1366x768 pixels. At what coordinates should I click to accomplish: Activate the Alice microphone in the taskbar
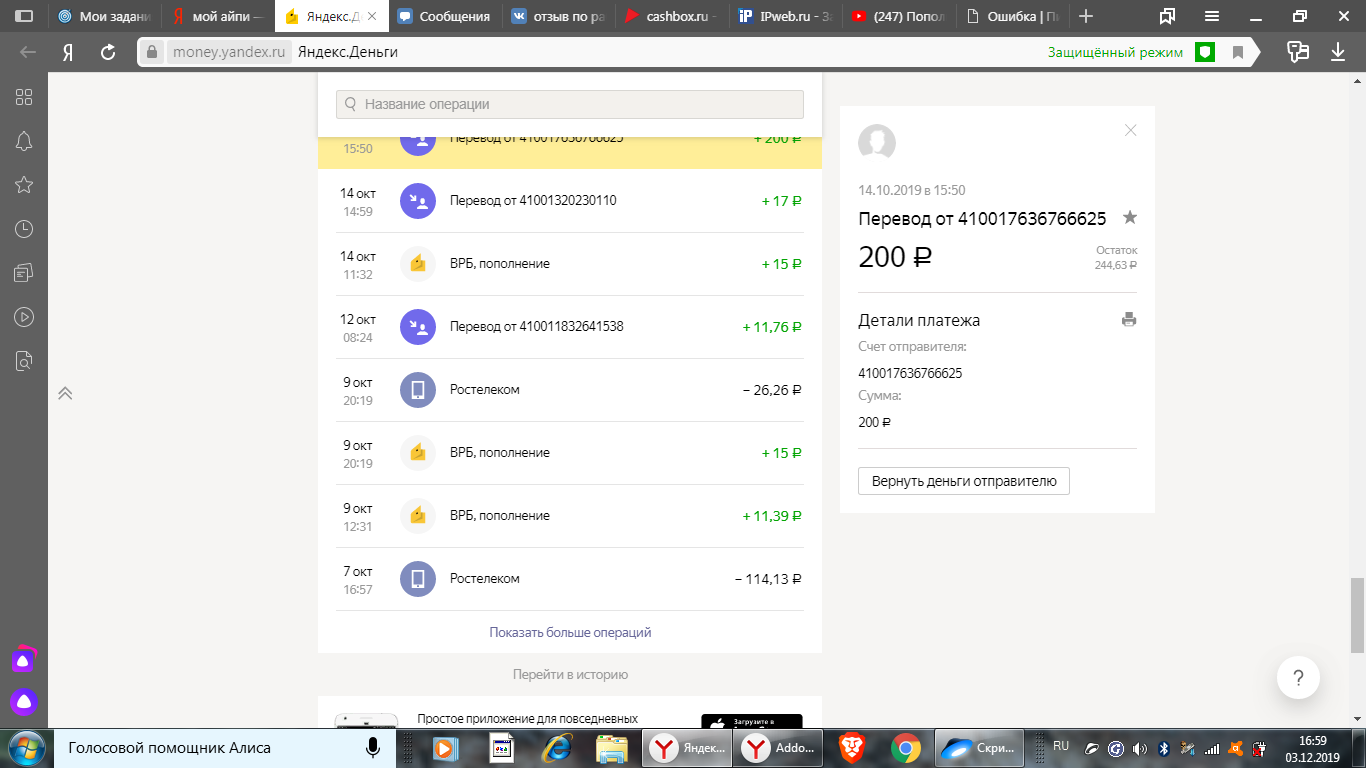point(373,747)
